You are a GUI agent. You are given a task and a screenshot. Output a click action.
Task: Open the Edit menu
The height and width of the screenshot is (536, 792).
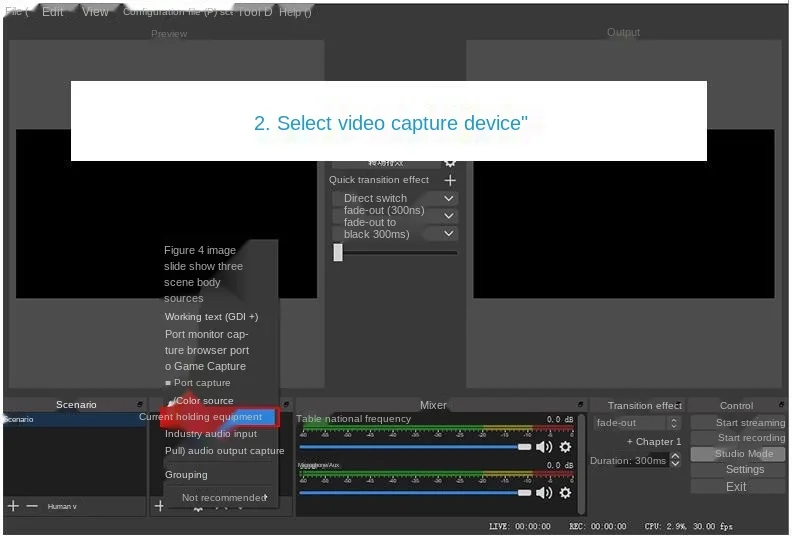tap(53, 12)
